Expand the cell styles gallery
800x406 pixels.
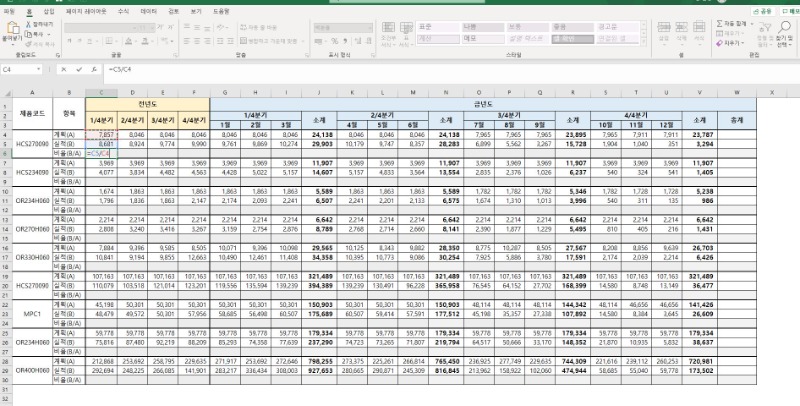tap(643, 43)
